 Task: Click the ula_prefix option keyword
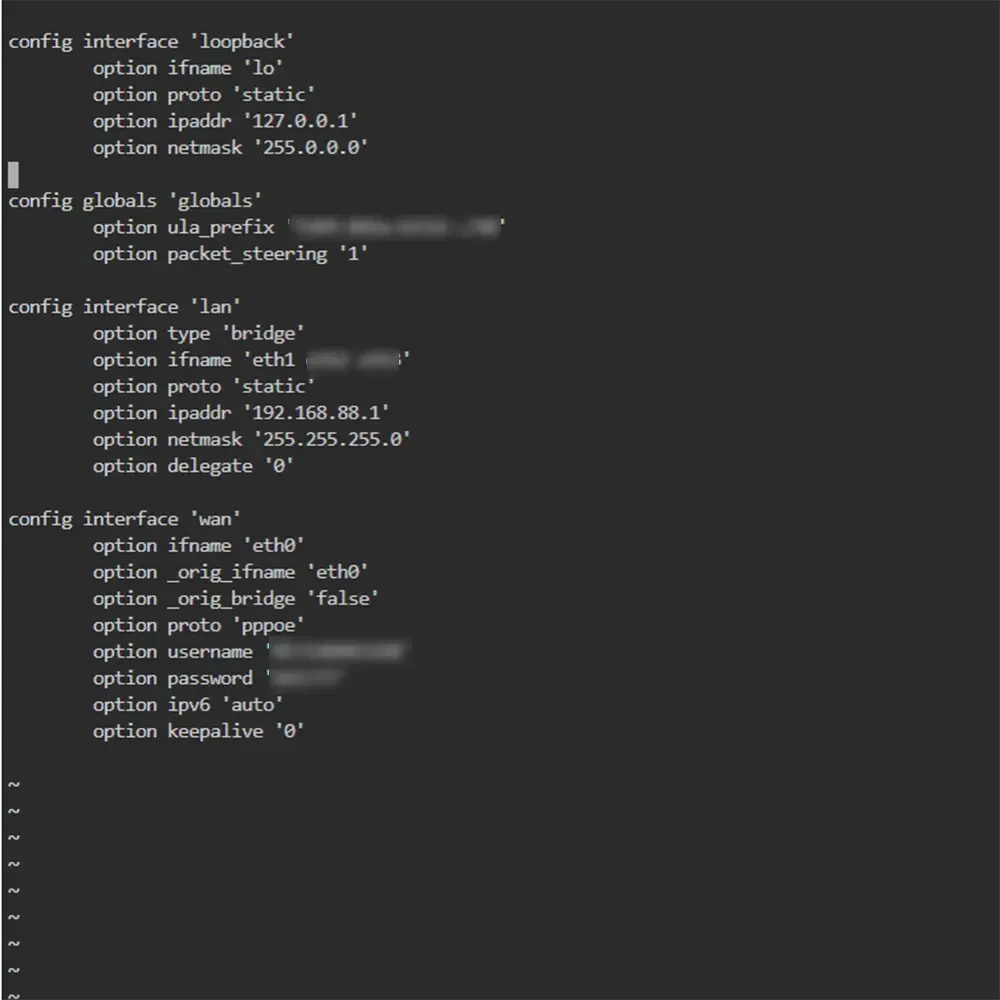tap(221, 227)
